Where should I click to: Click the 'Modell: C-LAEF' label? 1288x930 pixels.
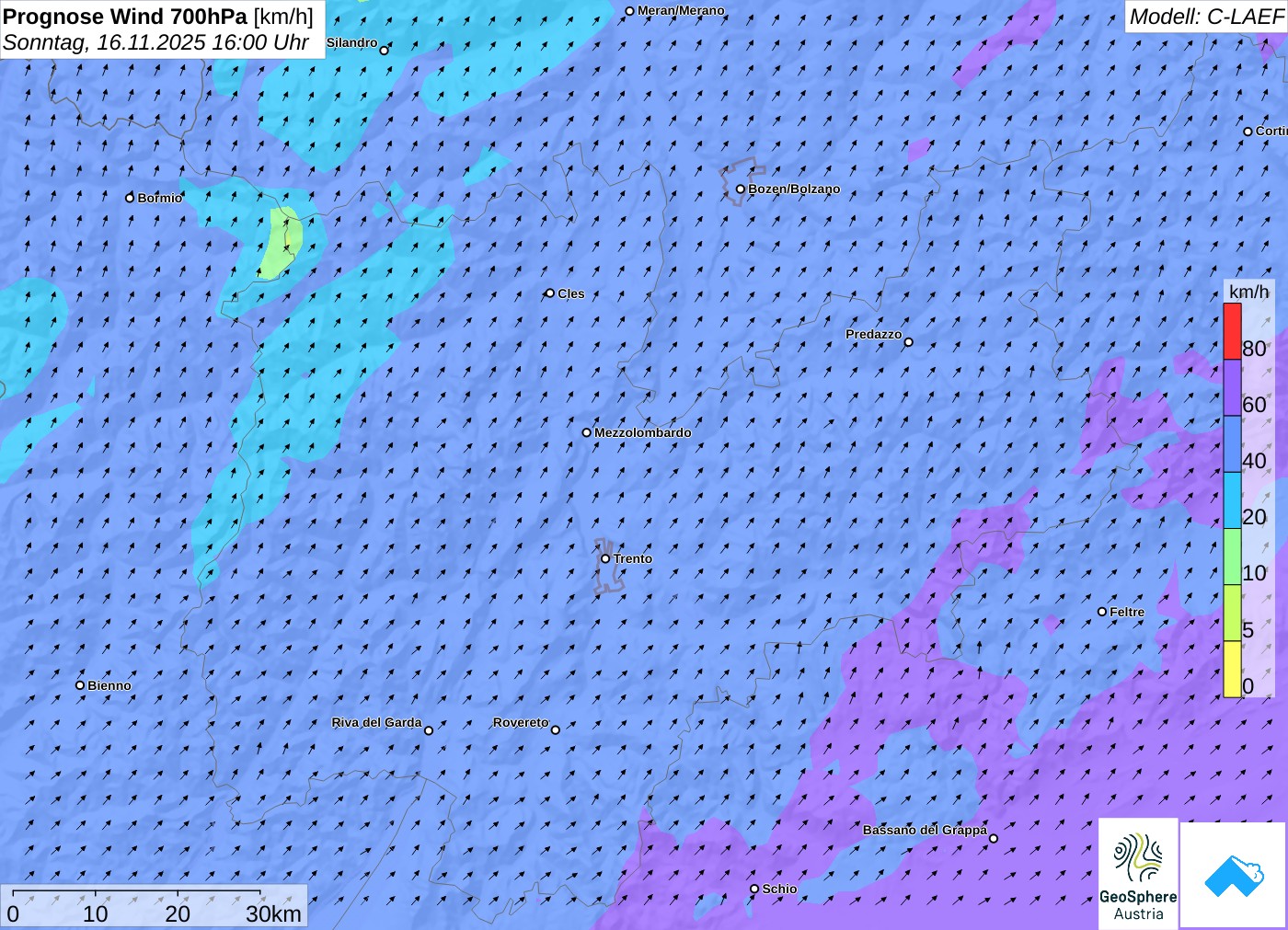click(x=1206, y=17)
